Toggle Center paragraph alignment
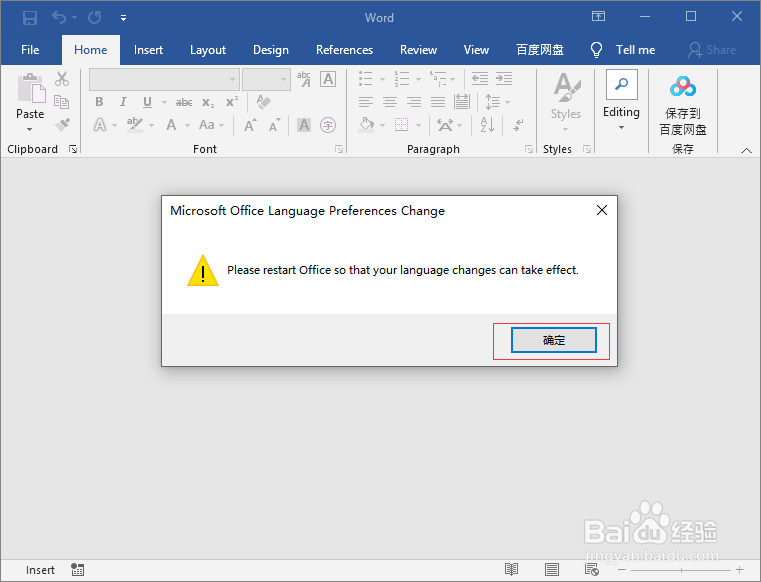This screenshot has width=761, height=582. click(390, 102)
